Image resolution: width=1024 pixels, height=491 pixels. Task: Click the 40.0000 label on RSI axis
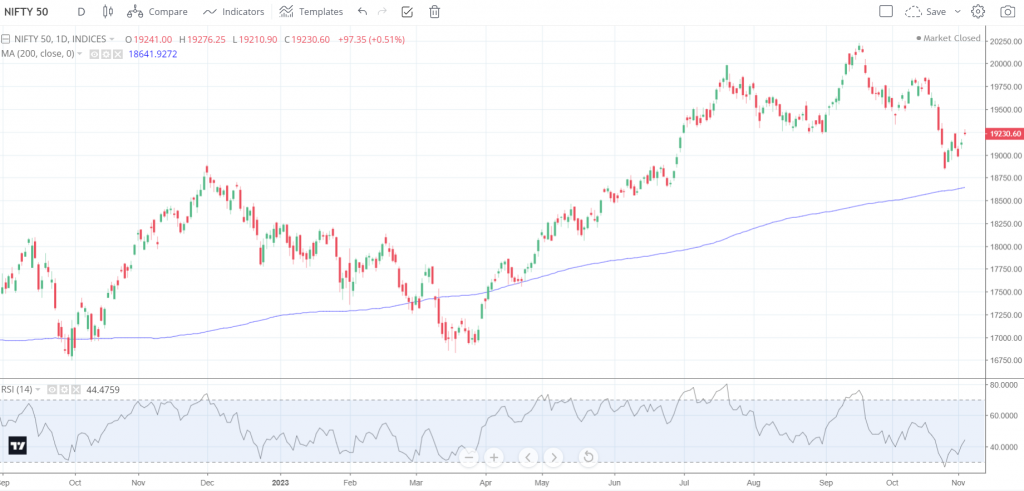1006,447
